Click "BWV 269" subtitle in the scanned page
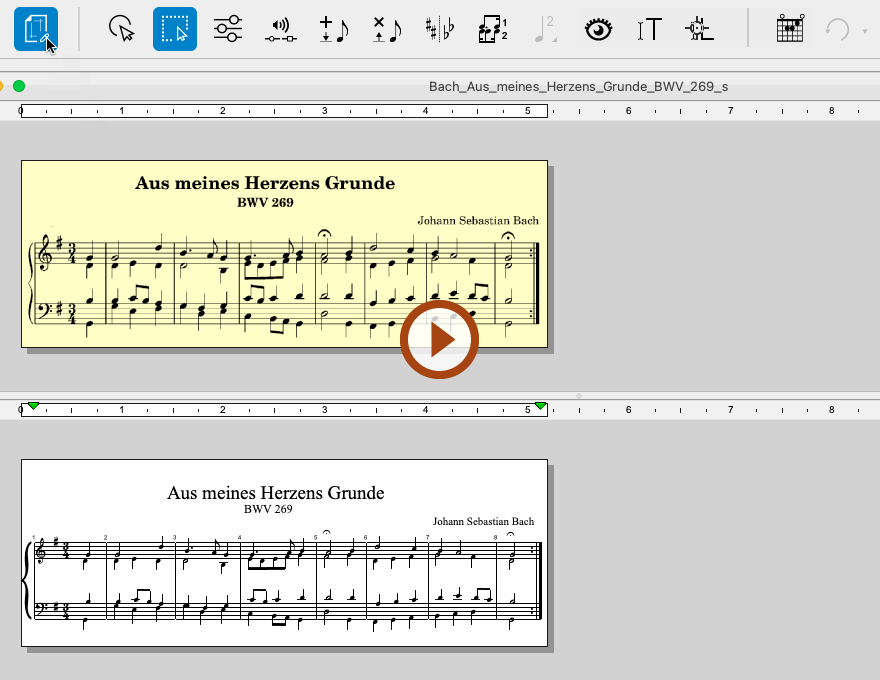The image size is (880, 680). [x=265, y=203]
